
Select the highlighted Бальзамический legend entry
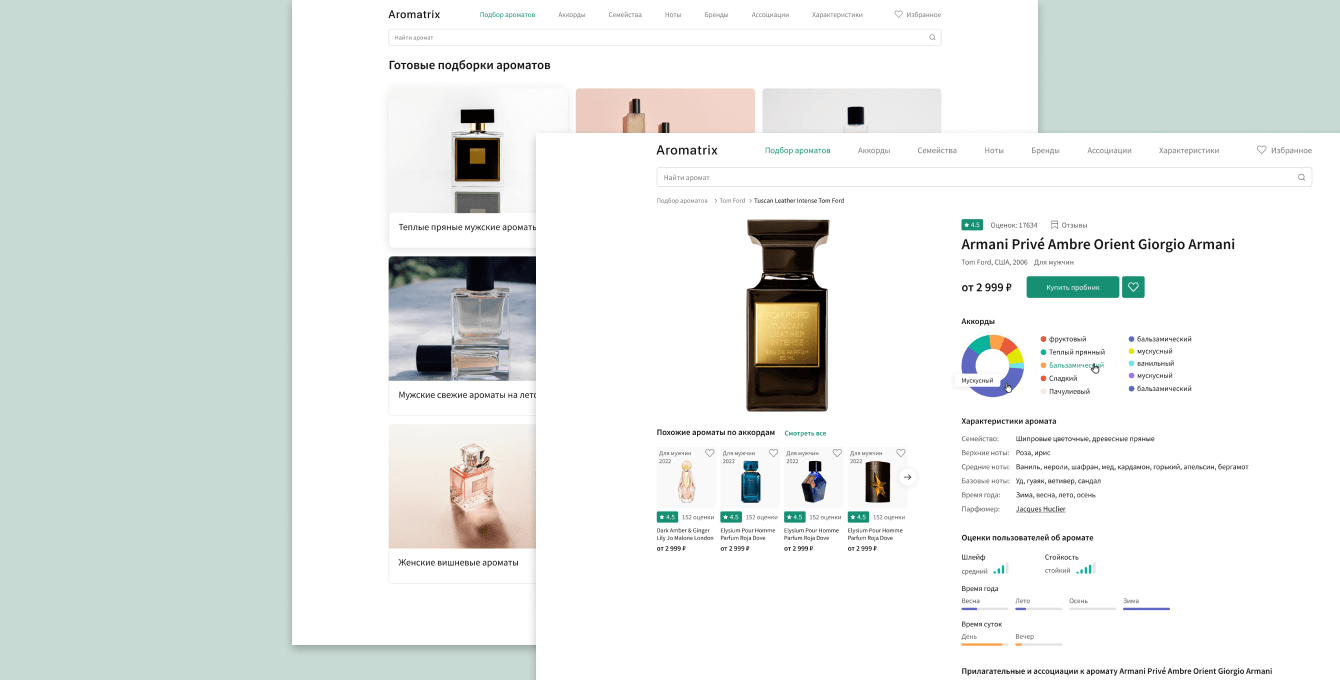click(1076, 365)
